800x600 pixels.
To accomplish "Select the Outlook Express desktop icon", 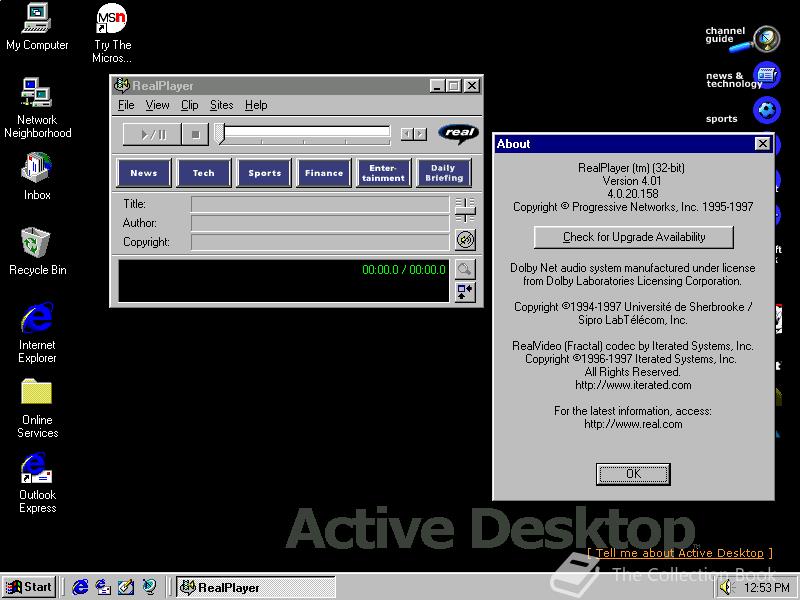I will (37, 483).
